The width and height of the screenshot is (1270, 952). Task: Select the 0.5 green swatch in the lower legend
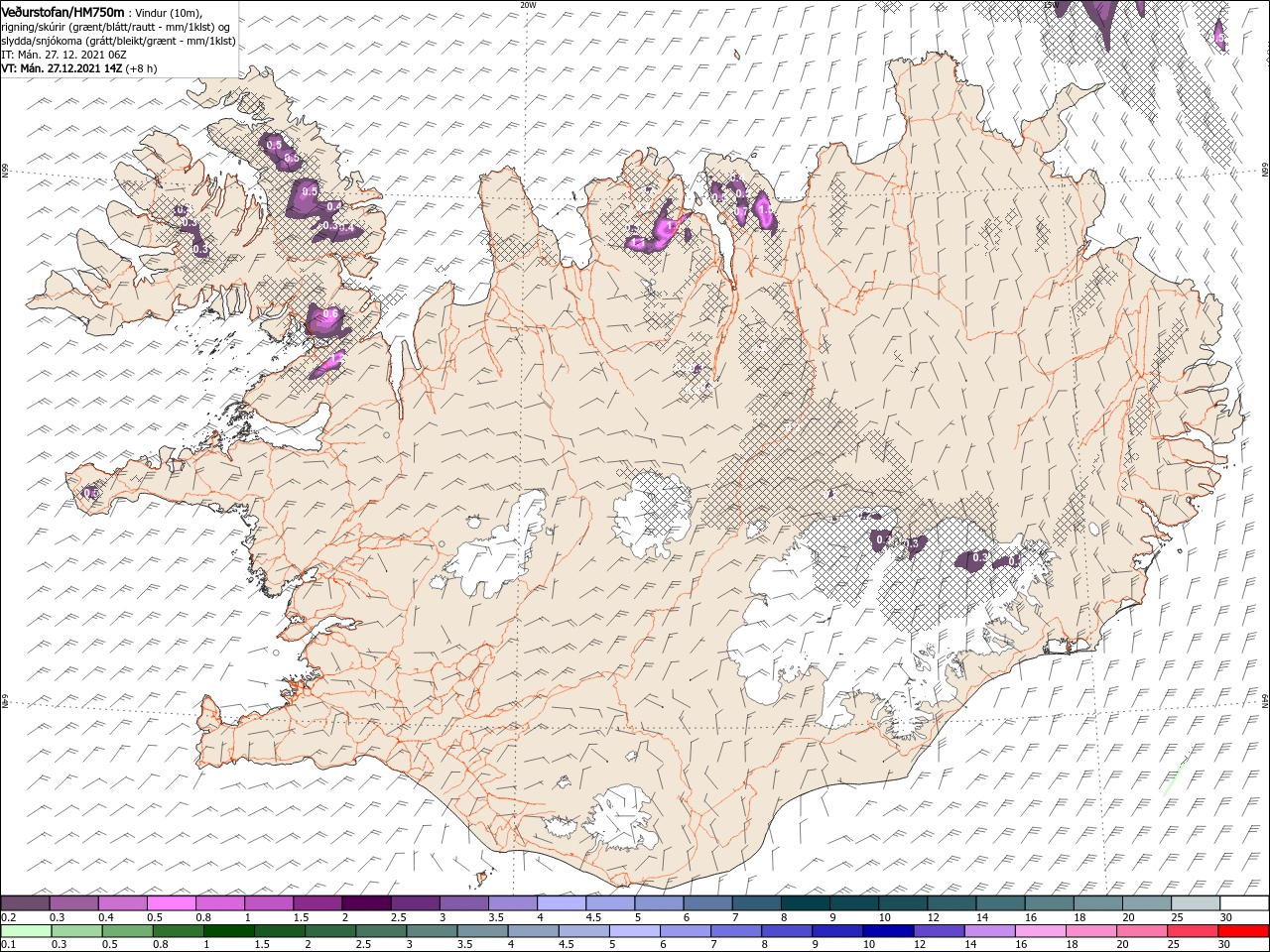click(x=127, y=931)
